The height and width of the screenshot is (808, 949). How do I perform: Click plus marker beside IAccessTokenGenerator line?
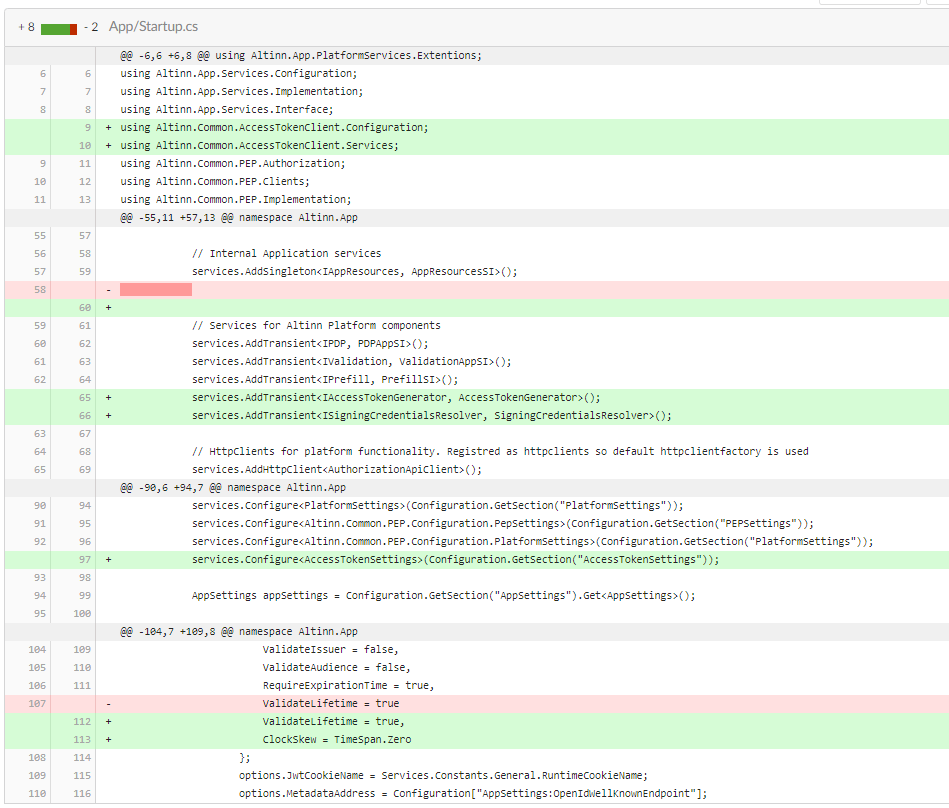pyautogui.click(x=108, y=397)
